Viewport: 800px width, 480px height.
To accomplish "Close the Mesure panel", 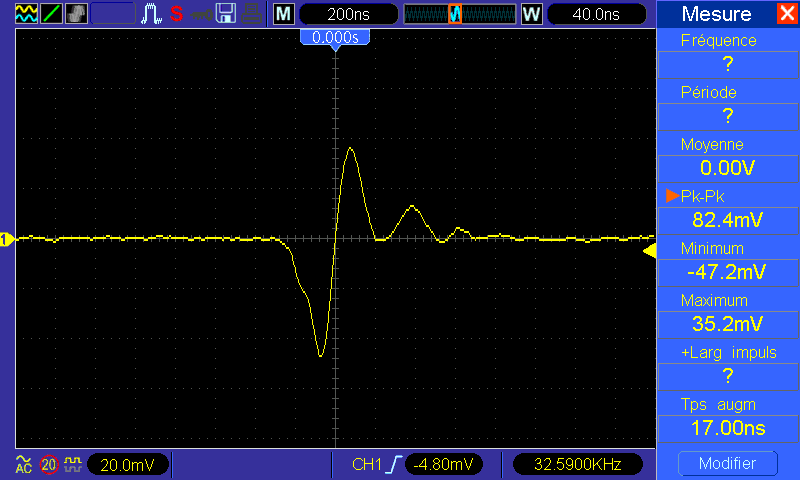I will [x=787, y=14].
